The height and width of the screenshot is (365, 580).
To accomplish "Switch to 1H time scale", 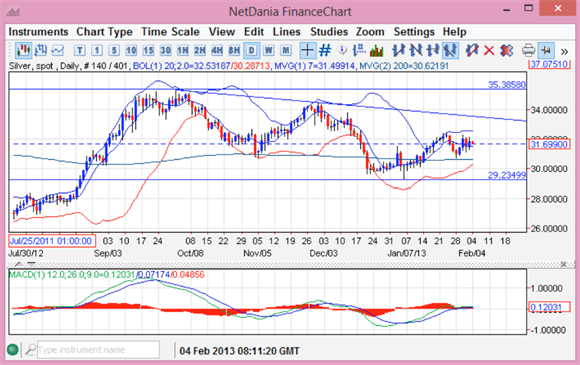I will click(x=182, y=50).
